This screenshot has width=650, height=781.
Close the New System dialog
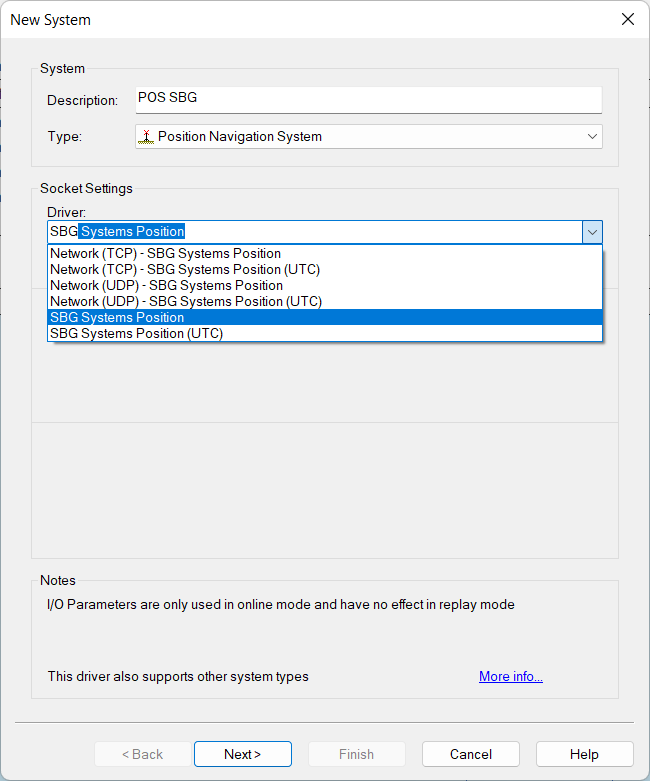tap(627, 19)
